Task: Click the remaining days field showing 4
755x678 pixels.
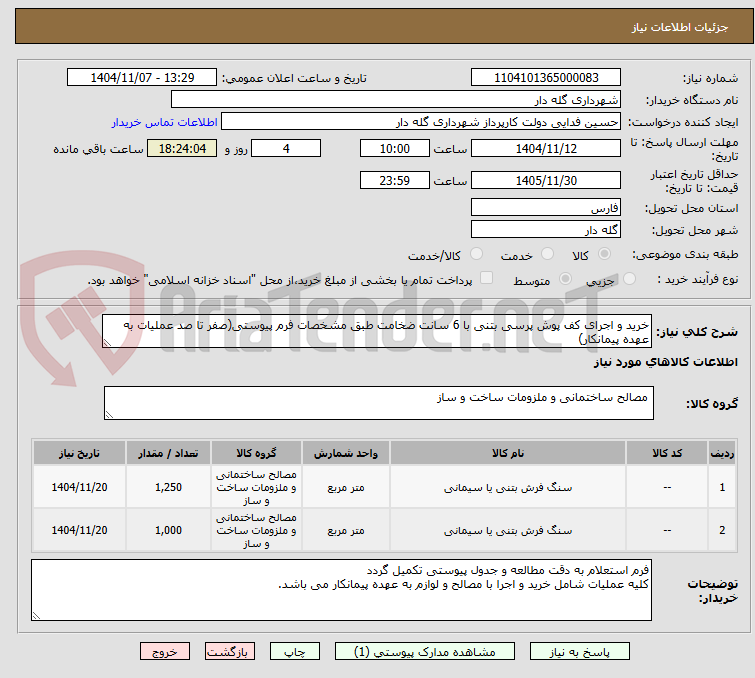Action: (x=286, y=148)
